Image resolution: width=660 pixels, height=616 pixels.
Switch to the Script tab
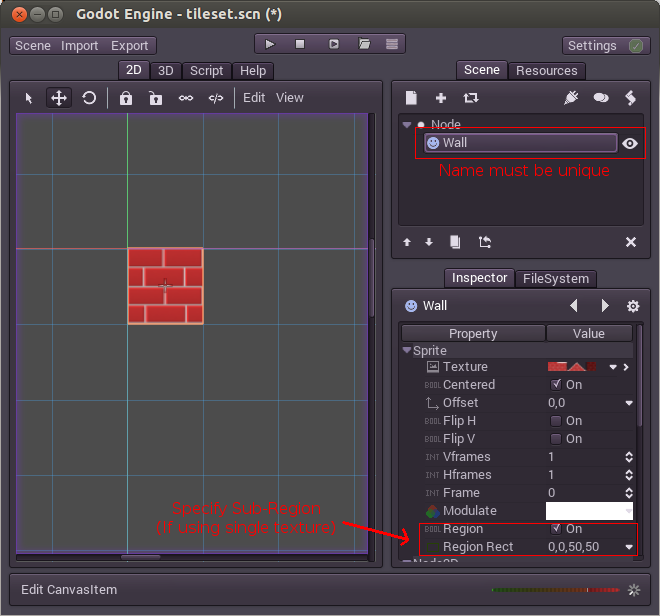[x=207, y=71]
